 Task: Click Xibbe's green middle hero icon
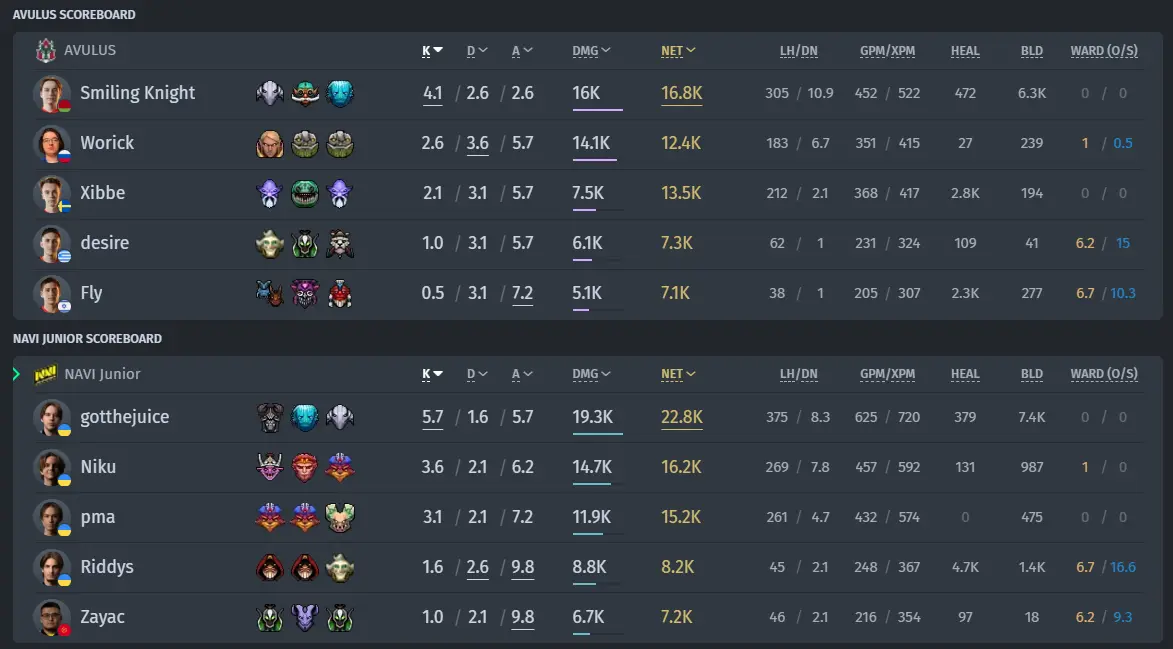pos(304,193)
